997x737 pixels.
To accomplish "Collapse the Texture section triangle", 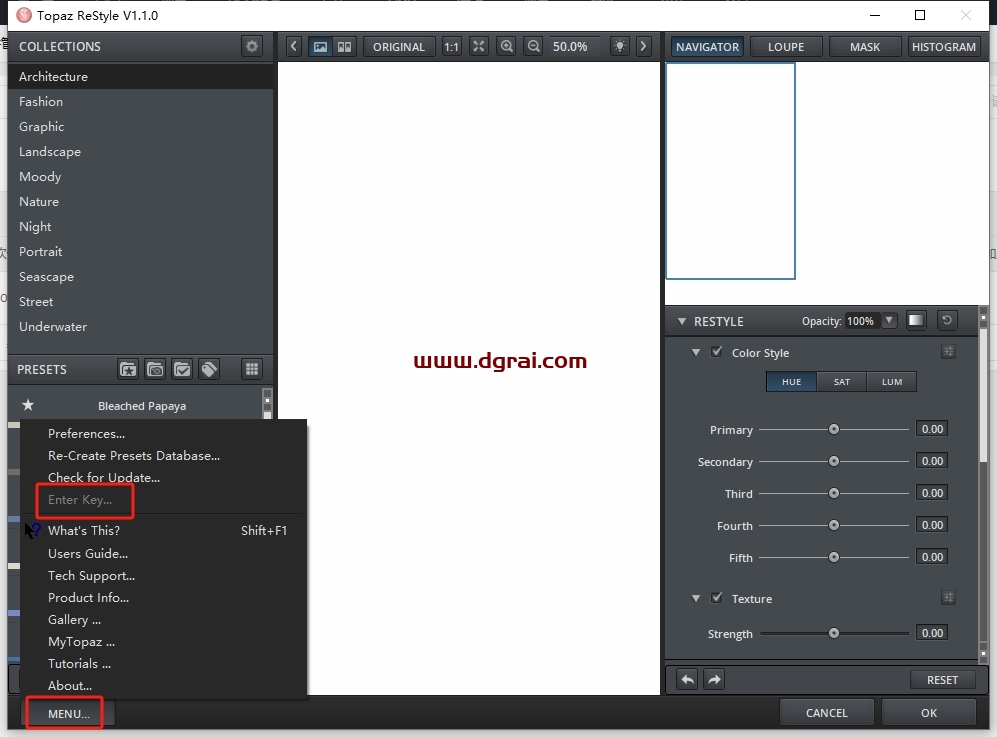I will pos(696,599).
